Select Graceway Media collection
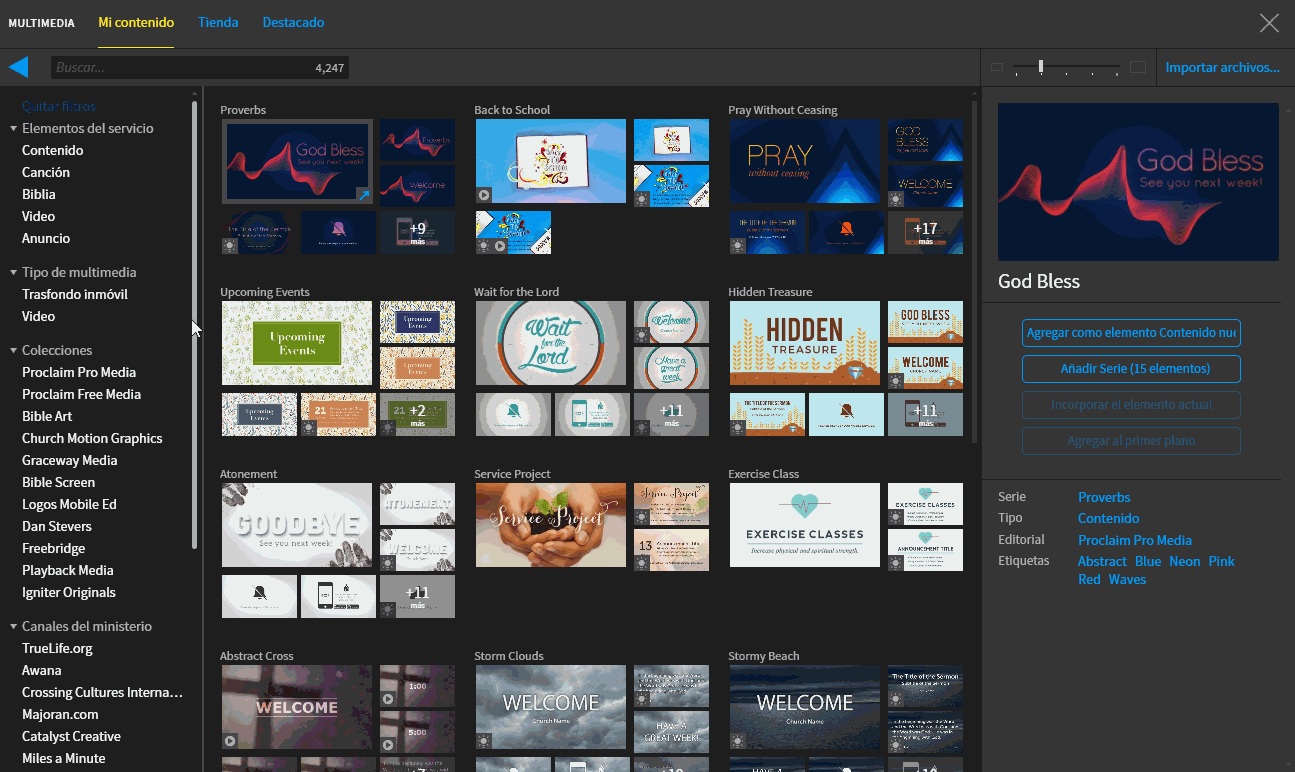The image size is (1295, 772). [70, 460]
